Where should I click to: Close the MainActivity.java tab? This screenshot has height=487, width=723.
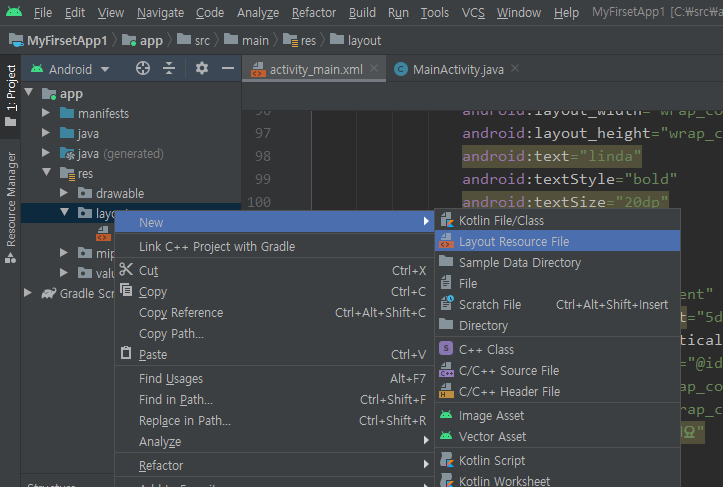click(x=515, y=69)
